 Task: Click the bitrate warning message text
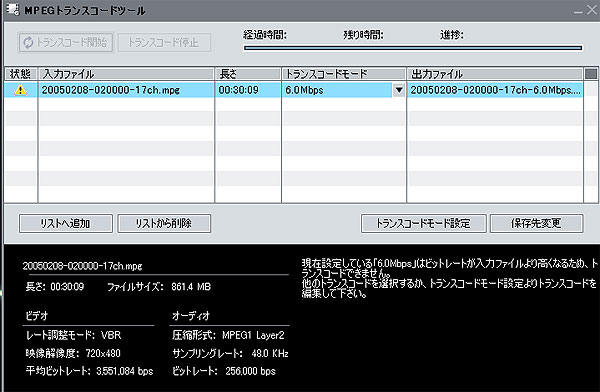[x=449, y=278]
